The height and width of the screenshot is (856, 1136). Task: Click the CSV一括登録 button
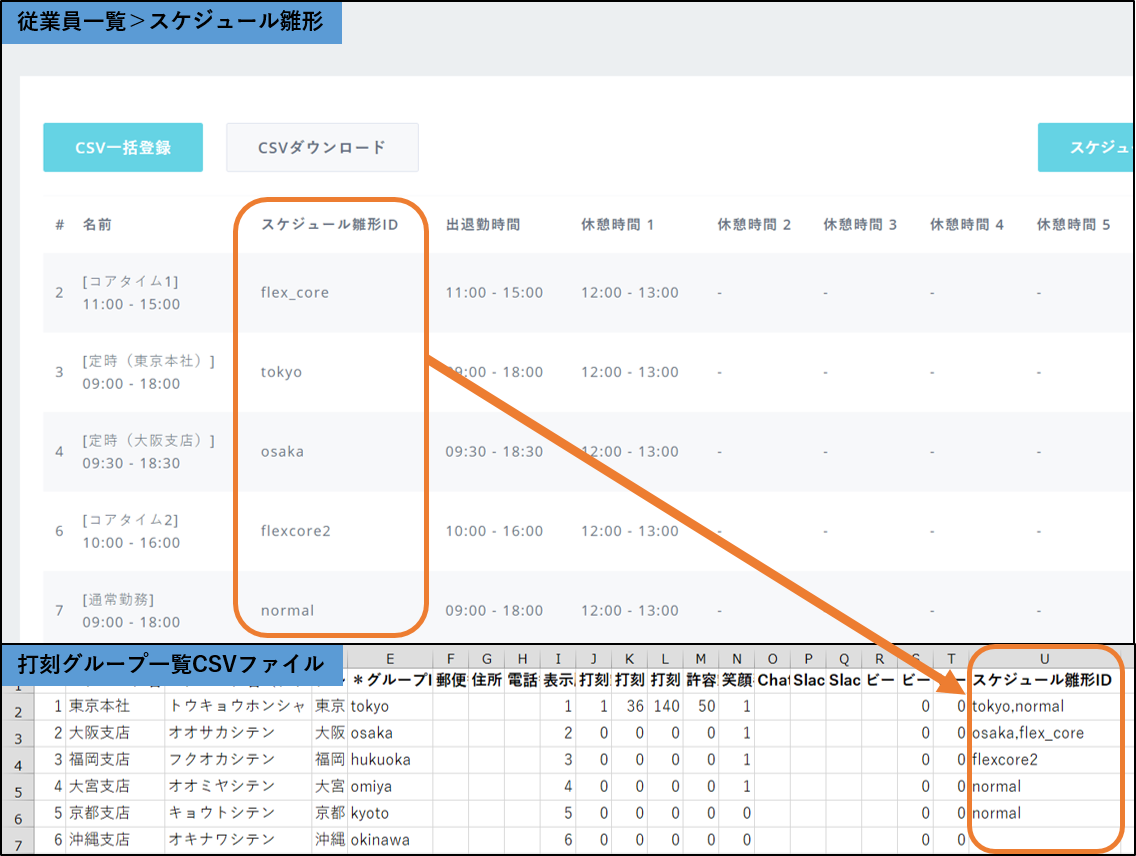(123, 148)
